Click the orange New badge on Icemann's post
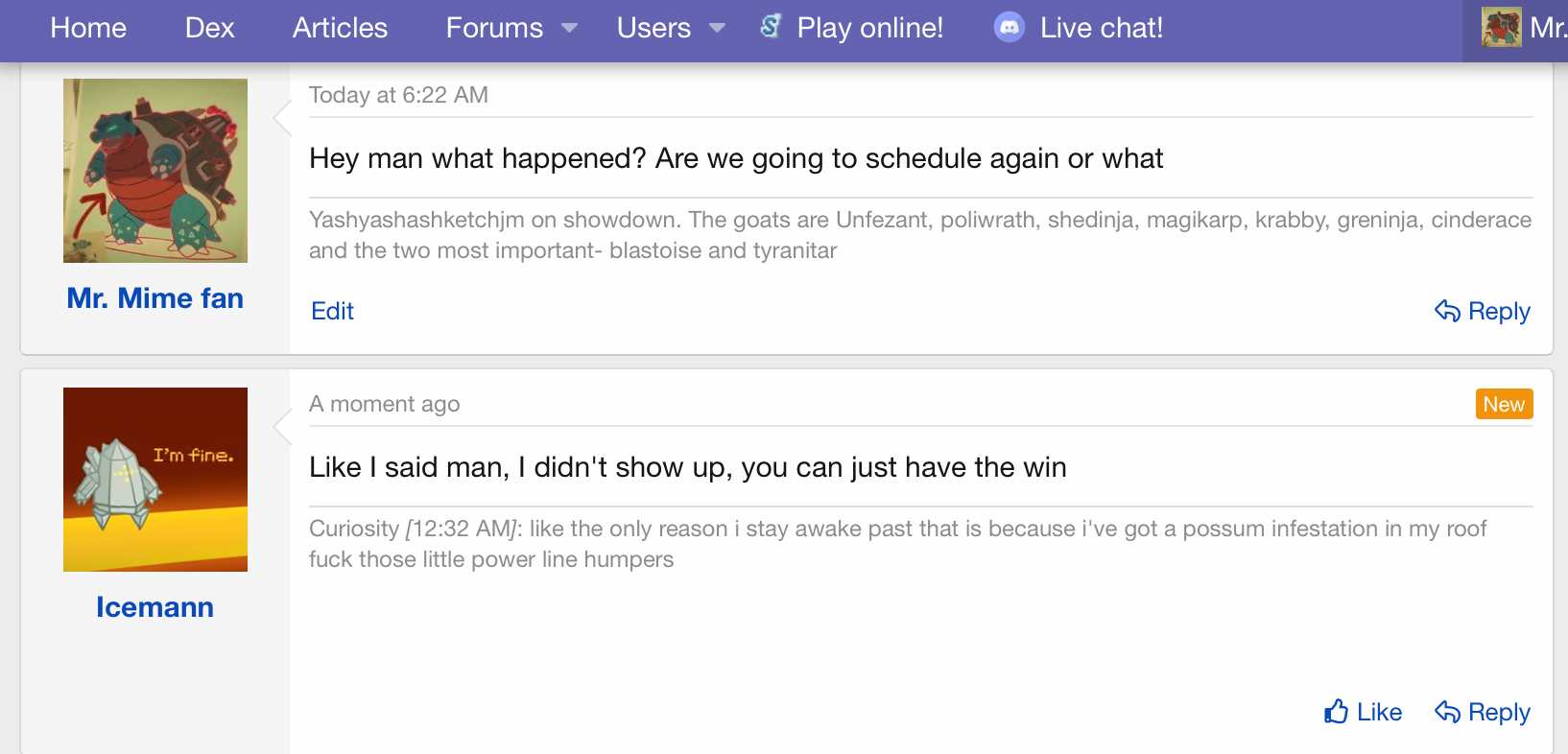 tap(1504, 404)
